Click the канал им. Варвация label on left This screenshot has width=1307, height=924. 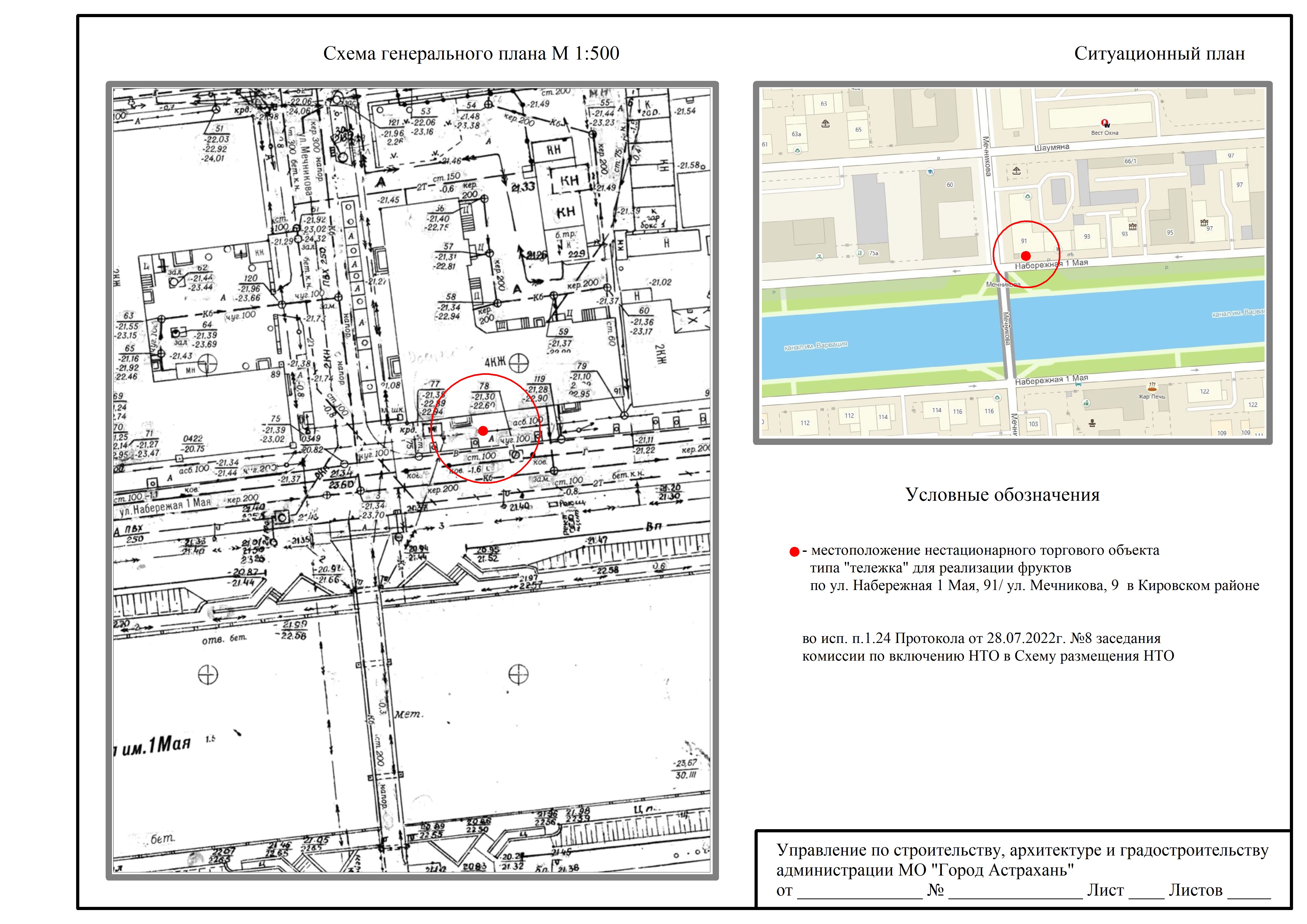tap(816, 346)
